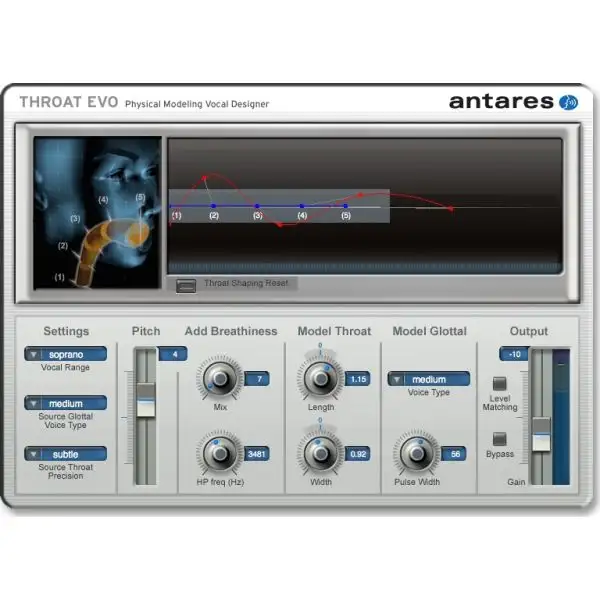Click the Antares logo icon
The image size is (600, 600).
569,102
